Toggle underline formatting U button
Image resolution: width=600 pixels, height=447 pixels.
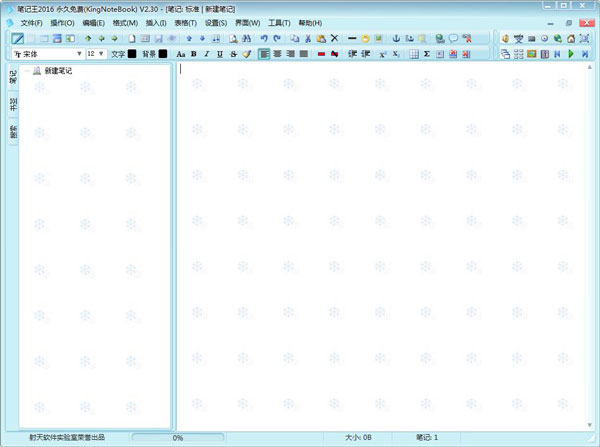(x=220, y=54)
